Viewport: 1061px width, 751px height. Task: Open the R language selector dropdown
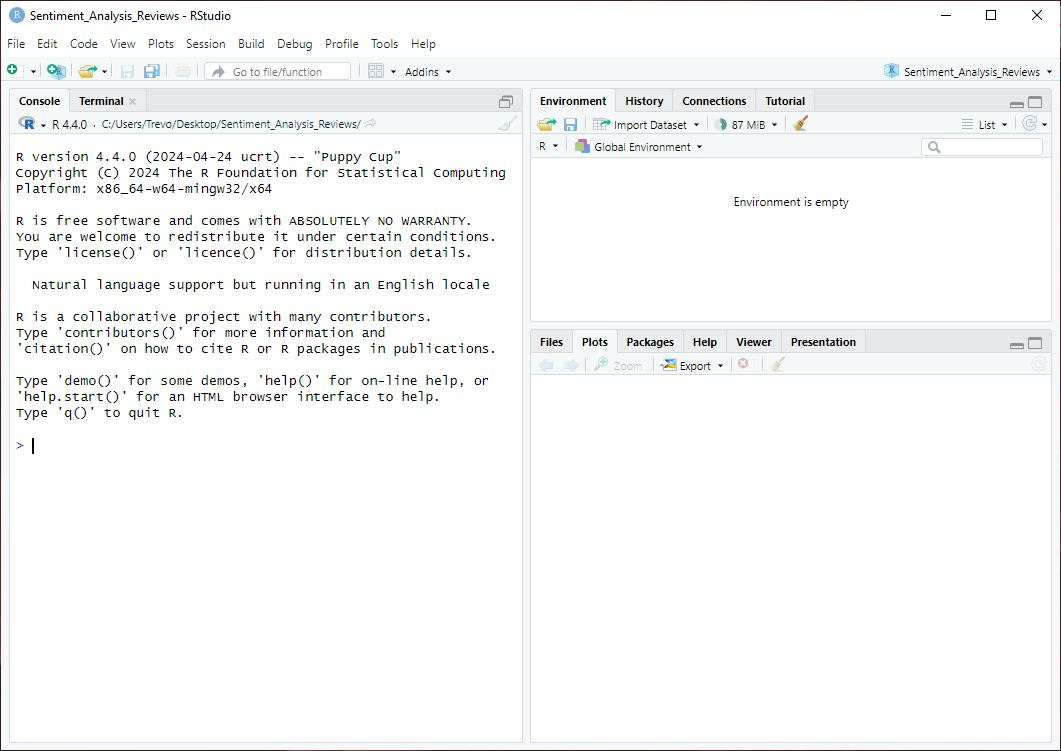(549, 146)
